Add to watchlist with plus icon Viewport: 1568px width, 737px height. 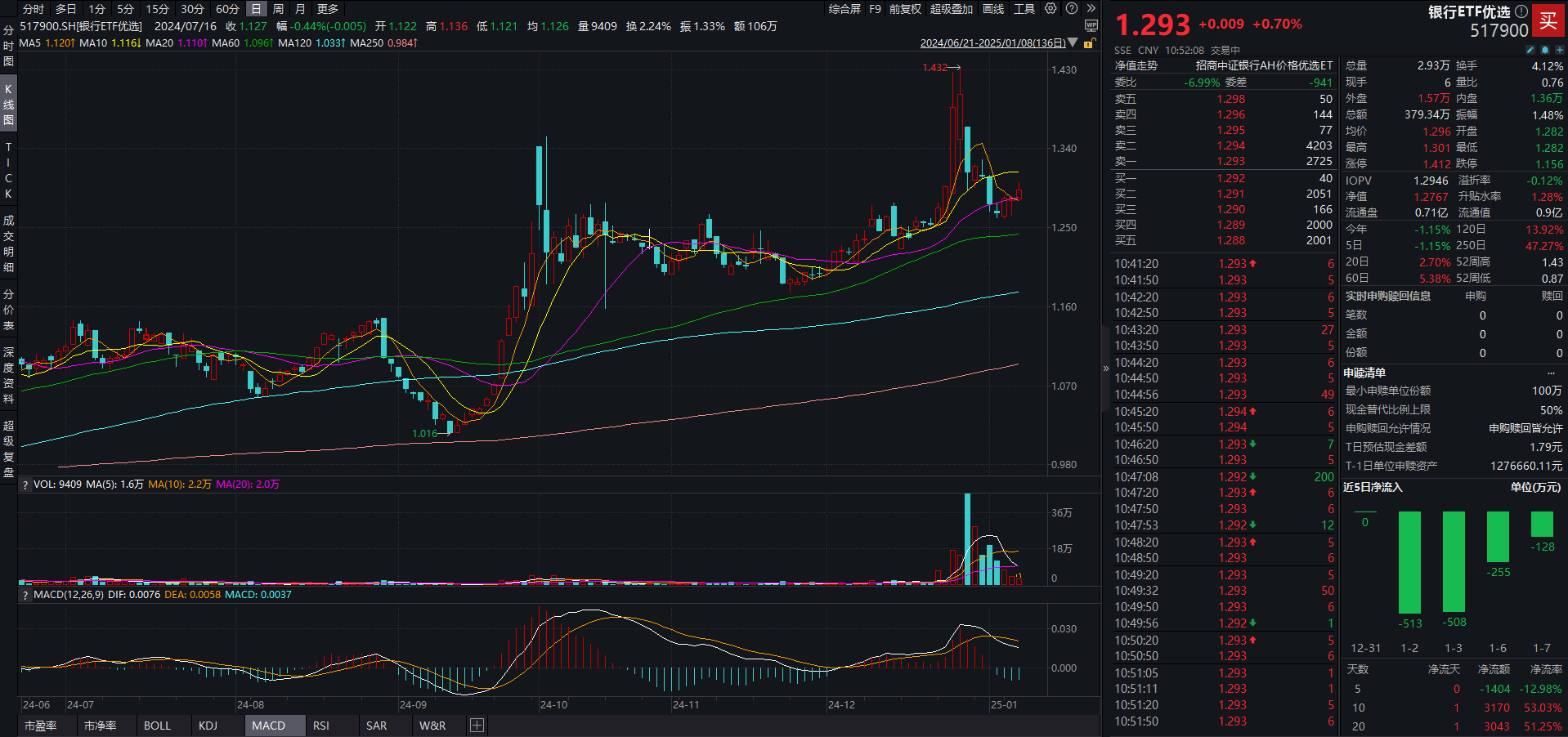[x=1558, y=50]
